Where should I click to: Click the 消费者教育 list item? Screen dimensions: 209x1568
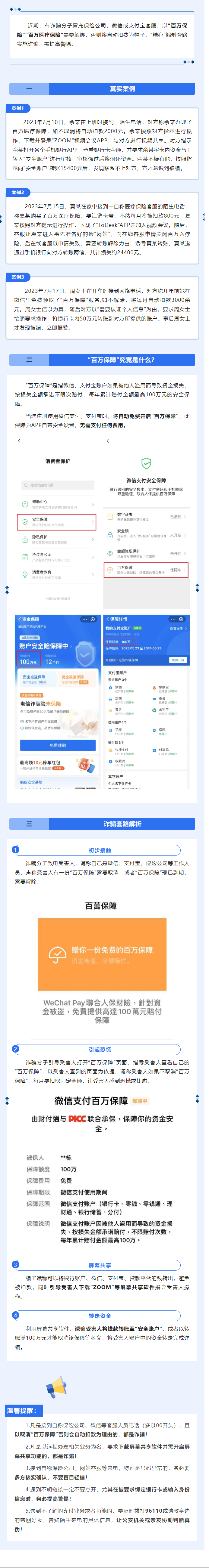click(x=57, y=574)
